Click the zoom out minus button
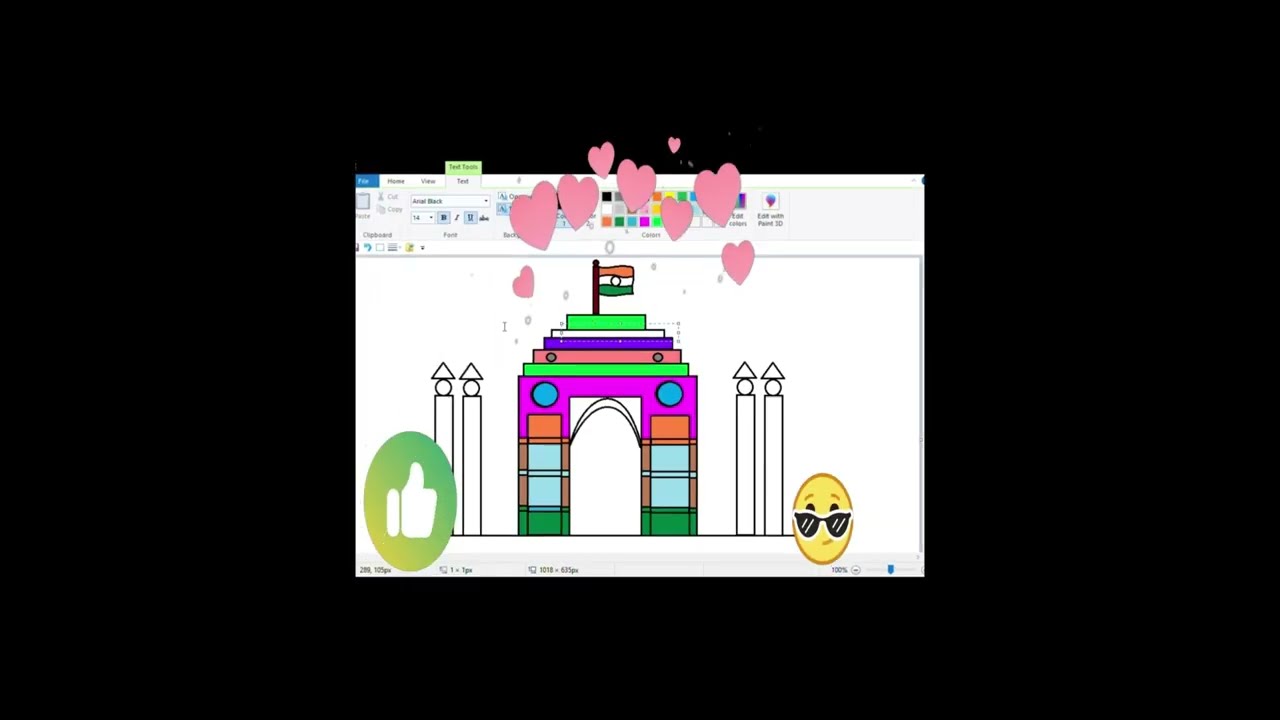 [855, 569]
